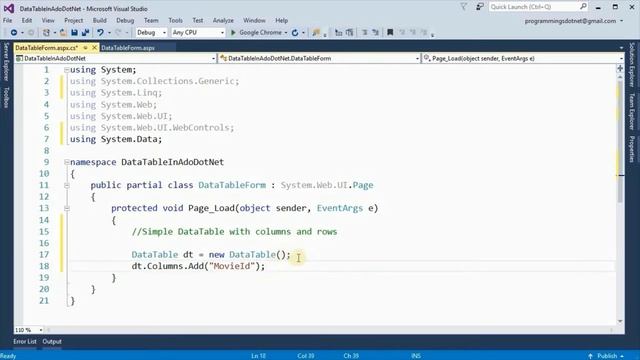Open the Debug menu
The height and width of the screenshot is (360, 640).
pos(125,20)
